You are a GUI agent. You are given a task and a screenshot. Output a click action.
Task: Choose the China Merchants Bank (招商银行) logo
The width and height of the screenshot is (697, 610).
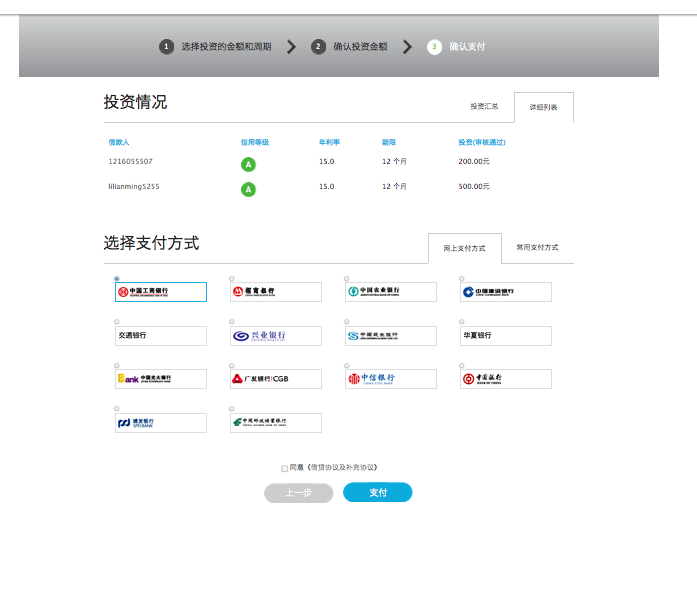275,292
